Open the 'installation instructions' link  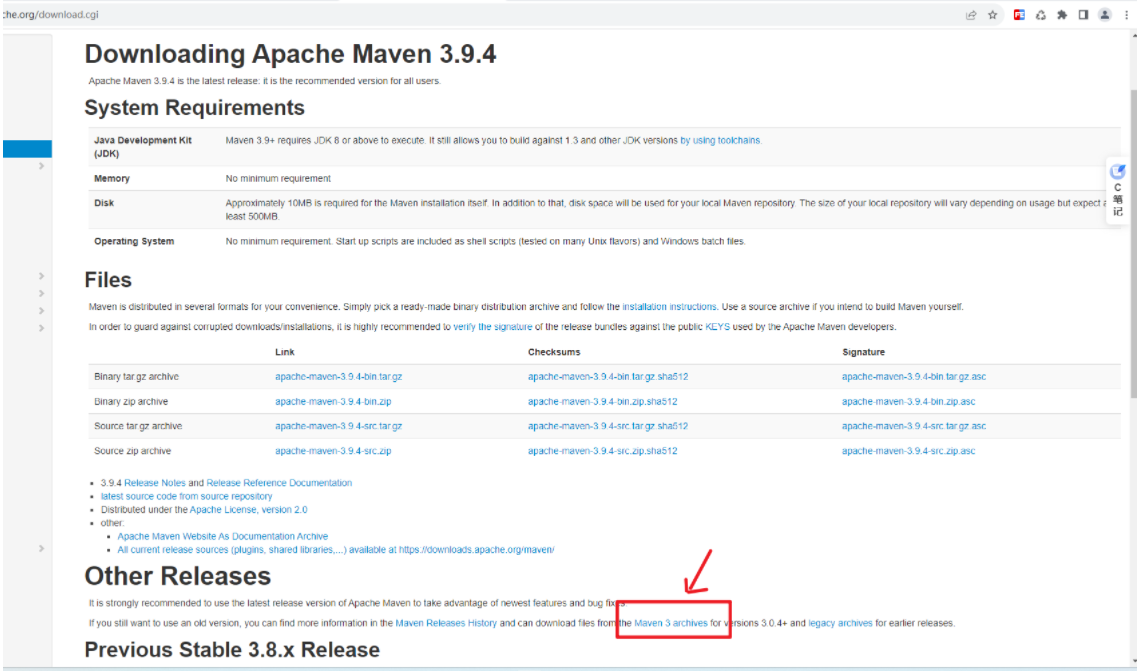coord(669,307)
